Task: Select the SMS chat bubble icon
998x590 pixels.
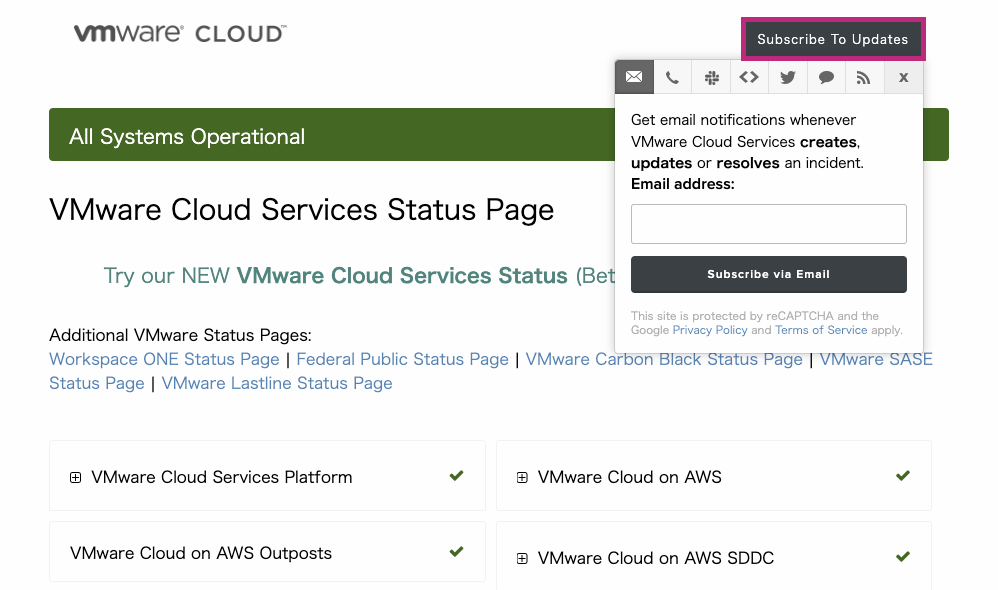Action: point(826,77)
